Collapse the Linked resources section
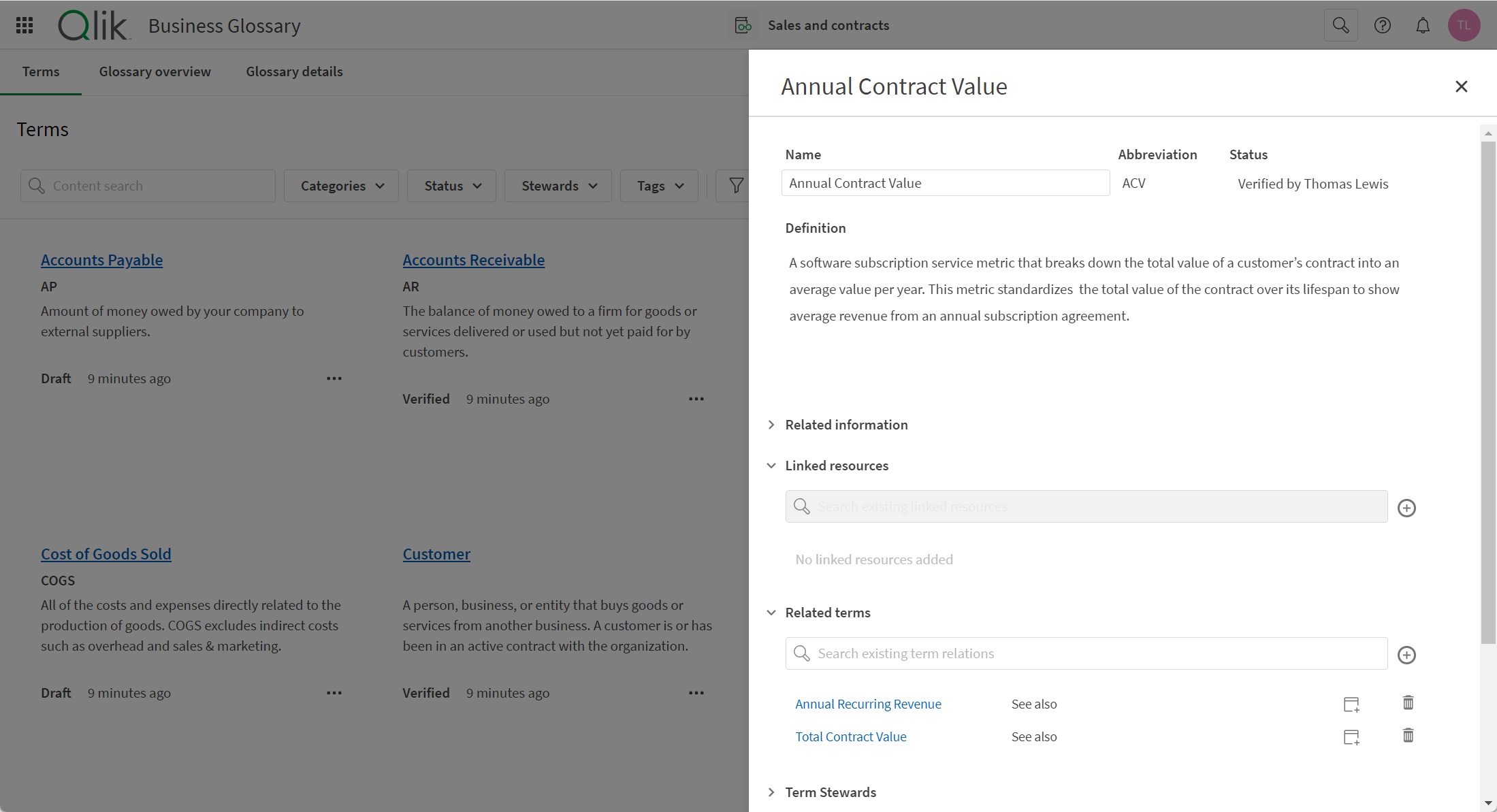Viewport: 1497px width, 812px height. coord(772,465)
